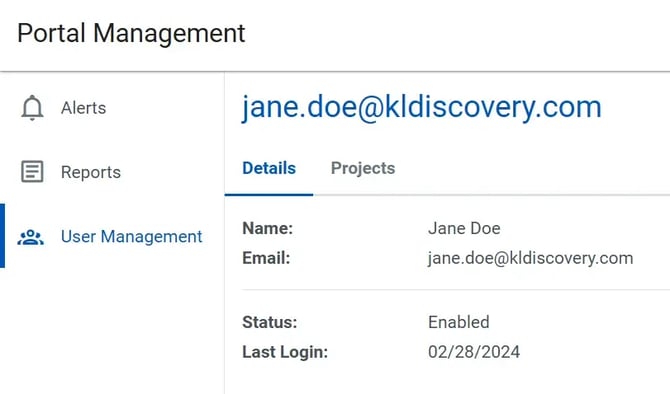Screen dimensions: 670x394
Task: Switch to the Projects tab
Action: click(x=363, y=168)
